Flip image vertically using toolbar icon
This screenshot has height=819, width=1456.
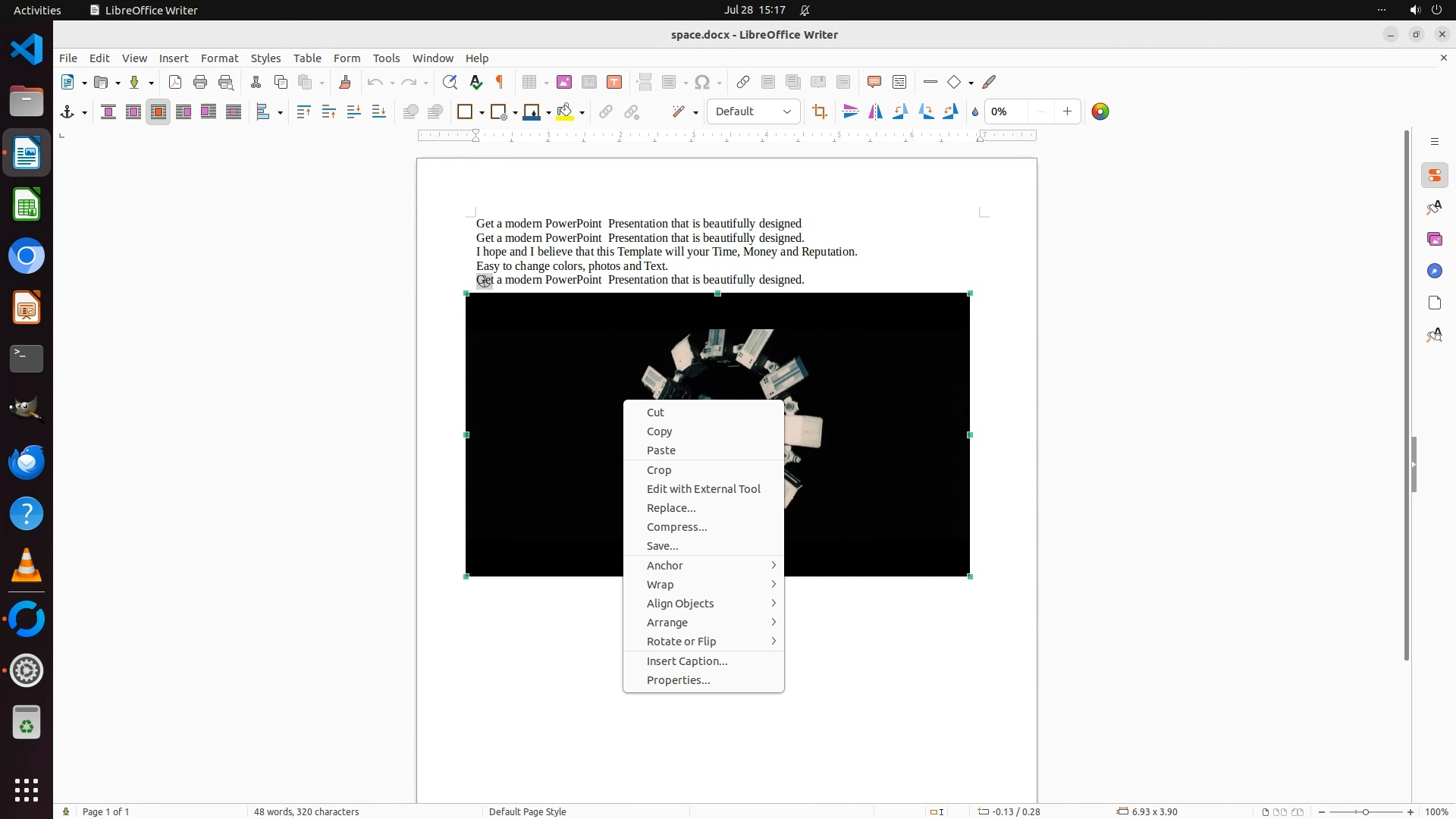[x=850, y=112]
